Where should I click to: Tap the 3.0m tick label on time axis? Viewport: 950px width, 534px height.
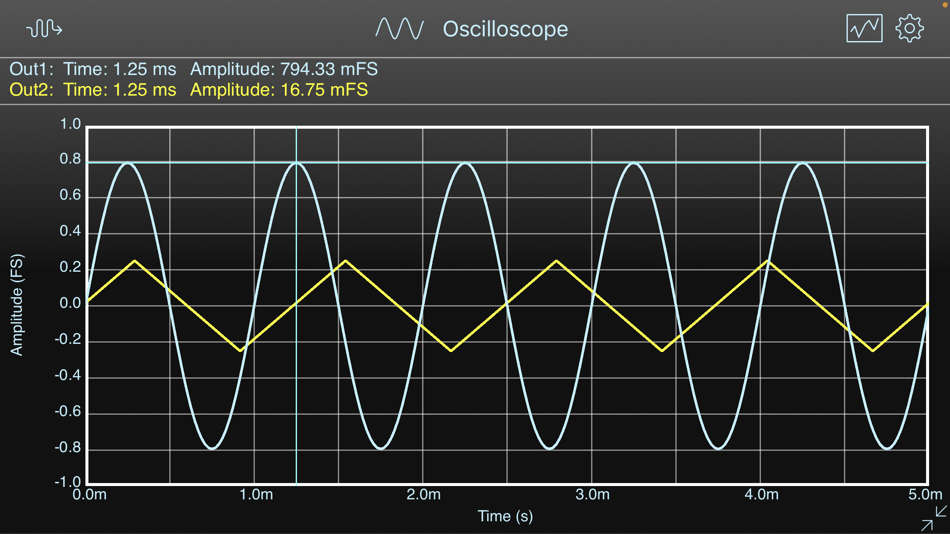tap(593, 495)
